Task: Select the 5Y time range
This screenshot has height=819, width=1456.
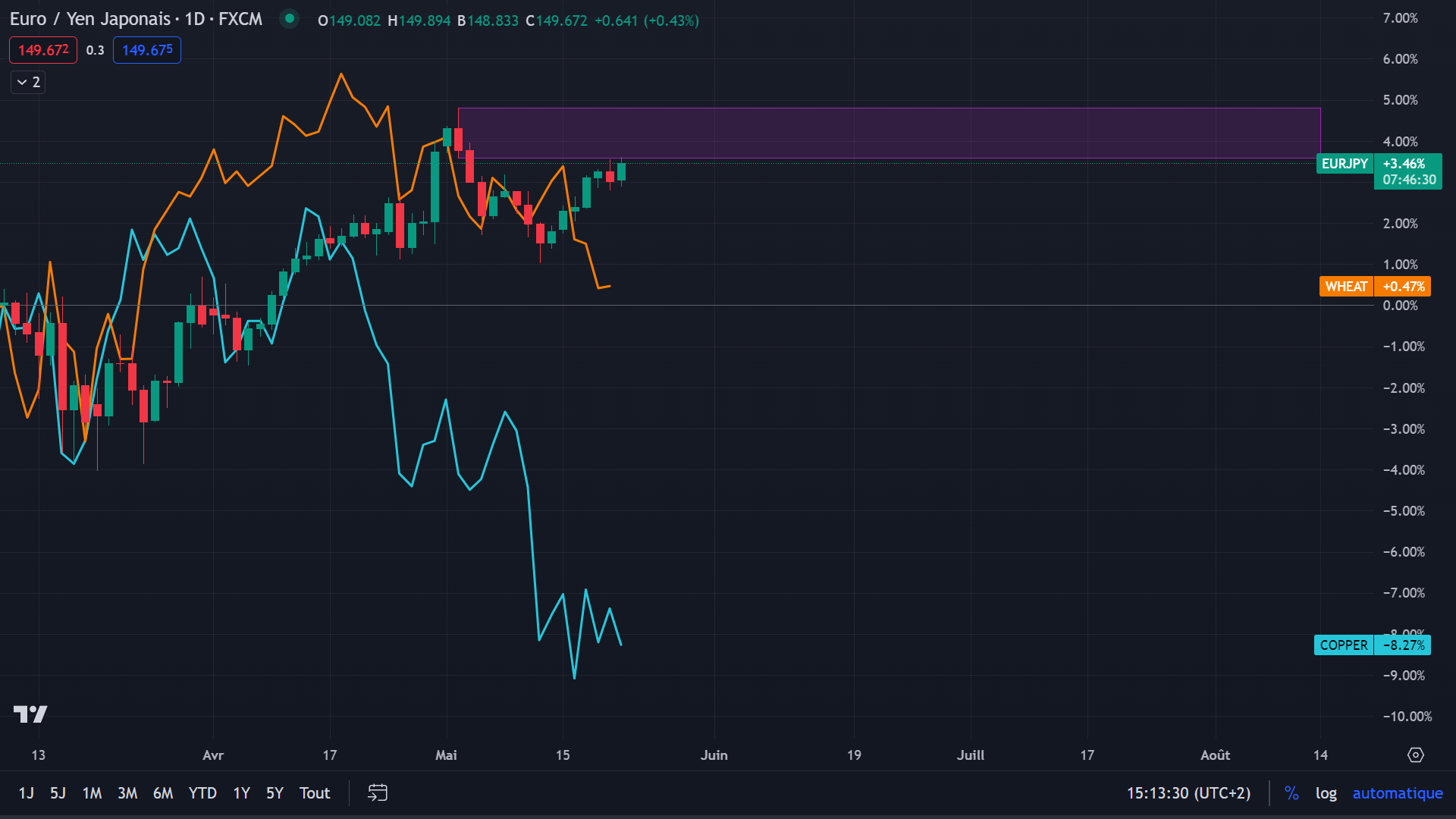Action: [x=275, y=793]
